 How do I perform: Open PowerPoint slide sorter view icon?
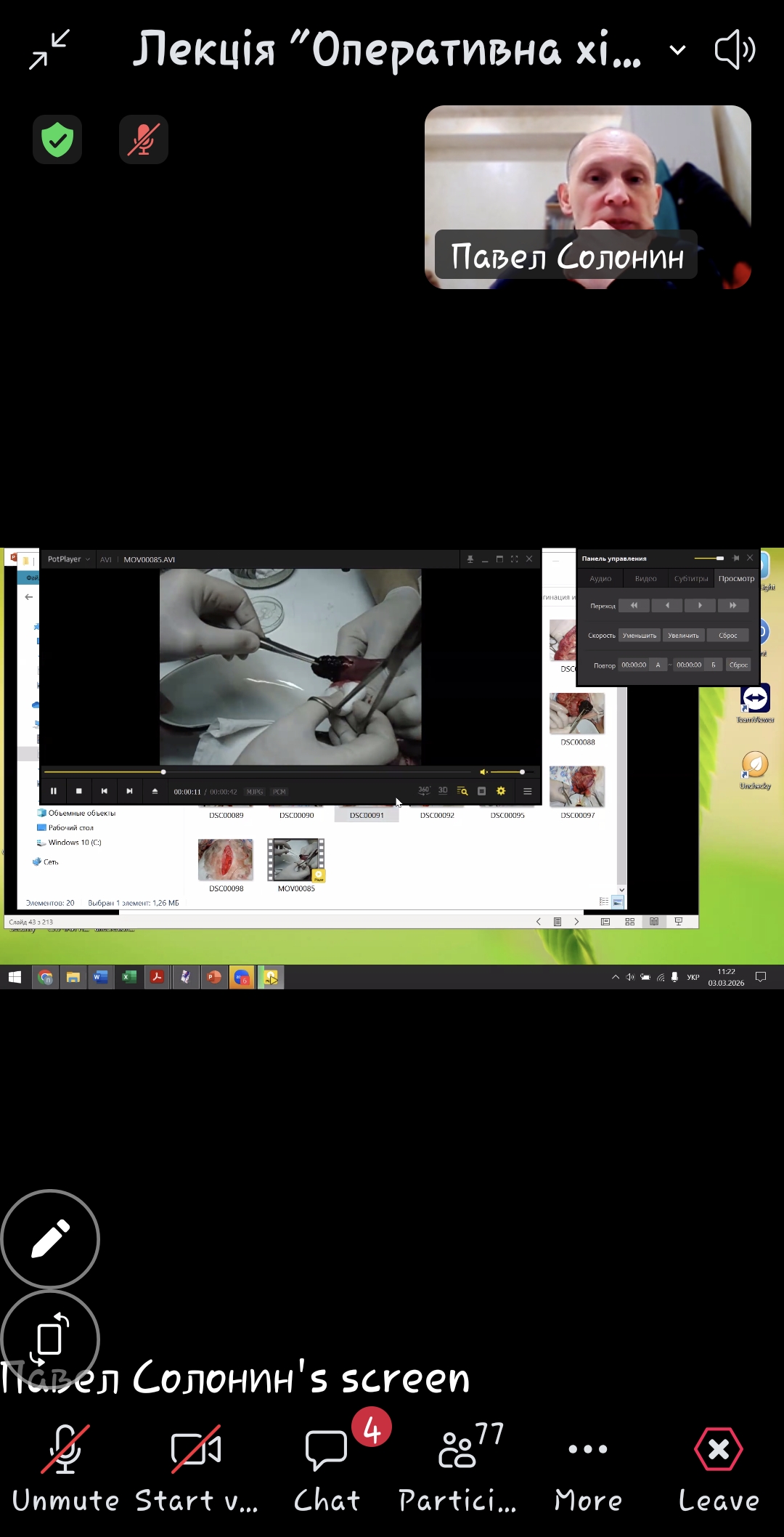(x=629, y=921)
